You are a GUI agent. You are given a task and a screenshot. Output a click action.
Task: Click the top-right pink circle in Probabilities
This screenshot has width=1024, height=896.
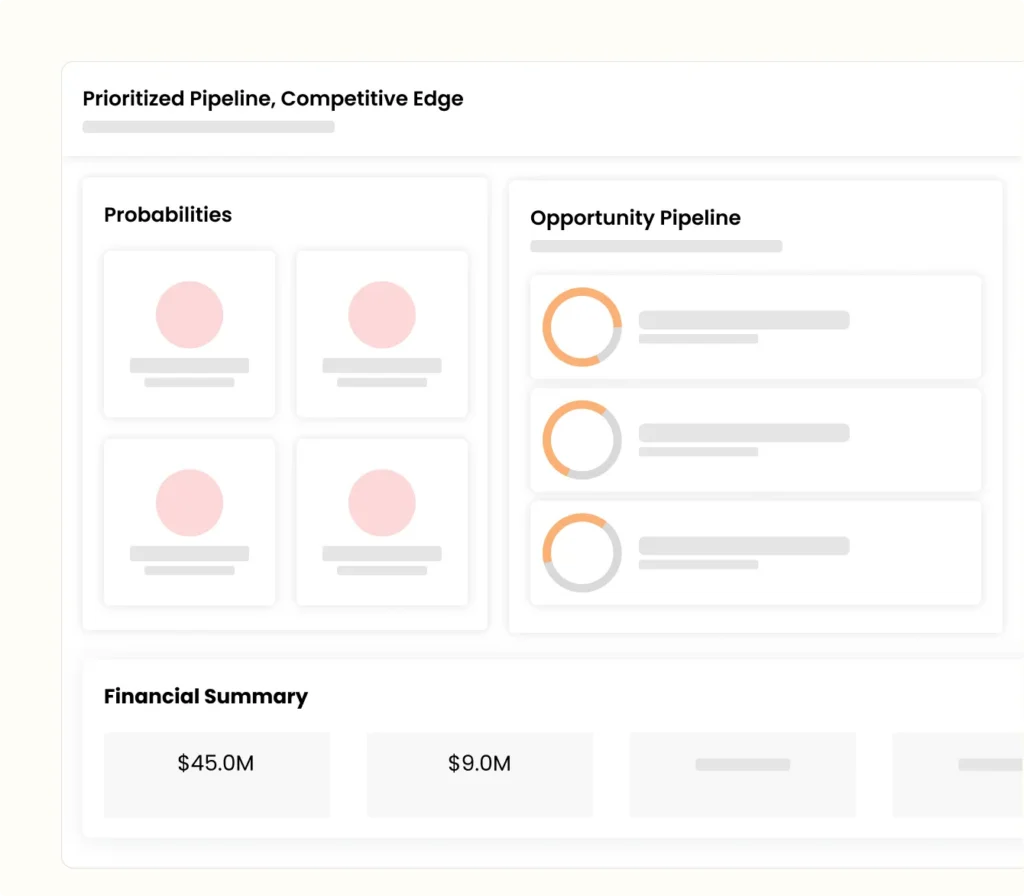point(381,315)
